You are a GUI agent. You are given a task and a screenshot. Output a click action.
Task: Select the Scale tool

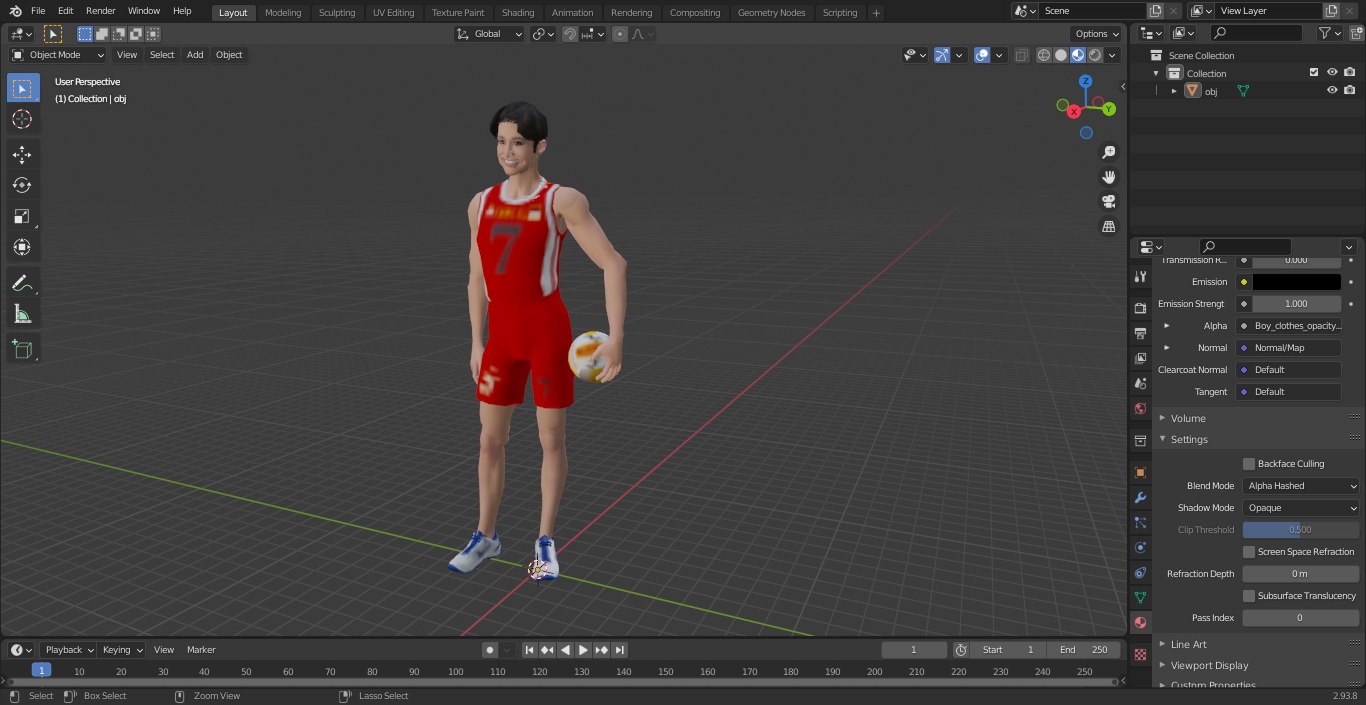tap(22, 216)
